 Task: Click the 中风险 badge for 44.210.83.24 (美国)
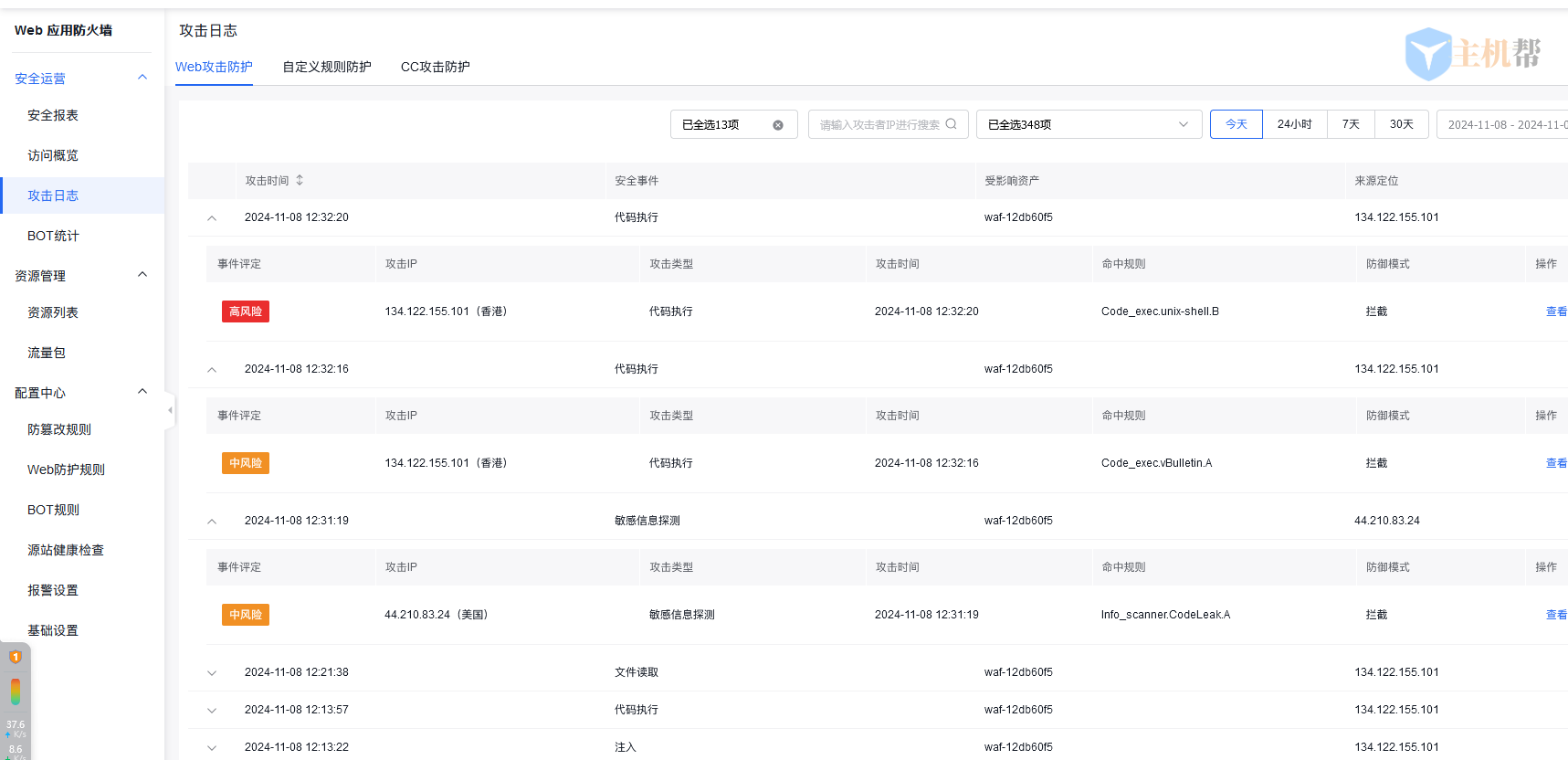pyautogui.click(x=246, y=615)
